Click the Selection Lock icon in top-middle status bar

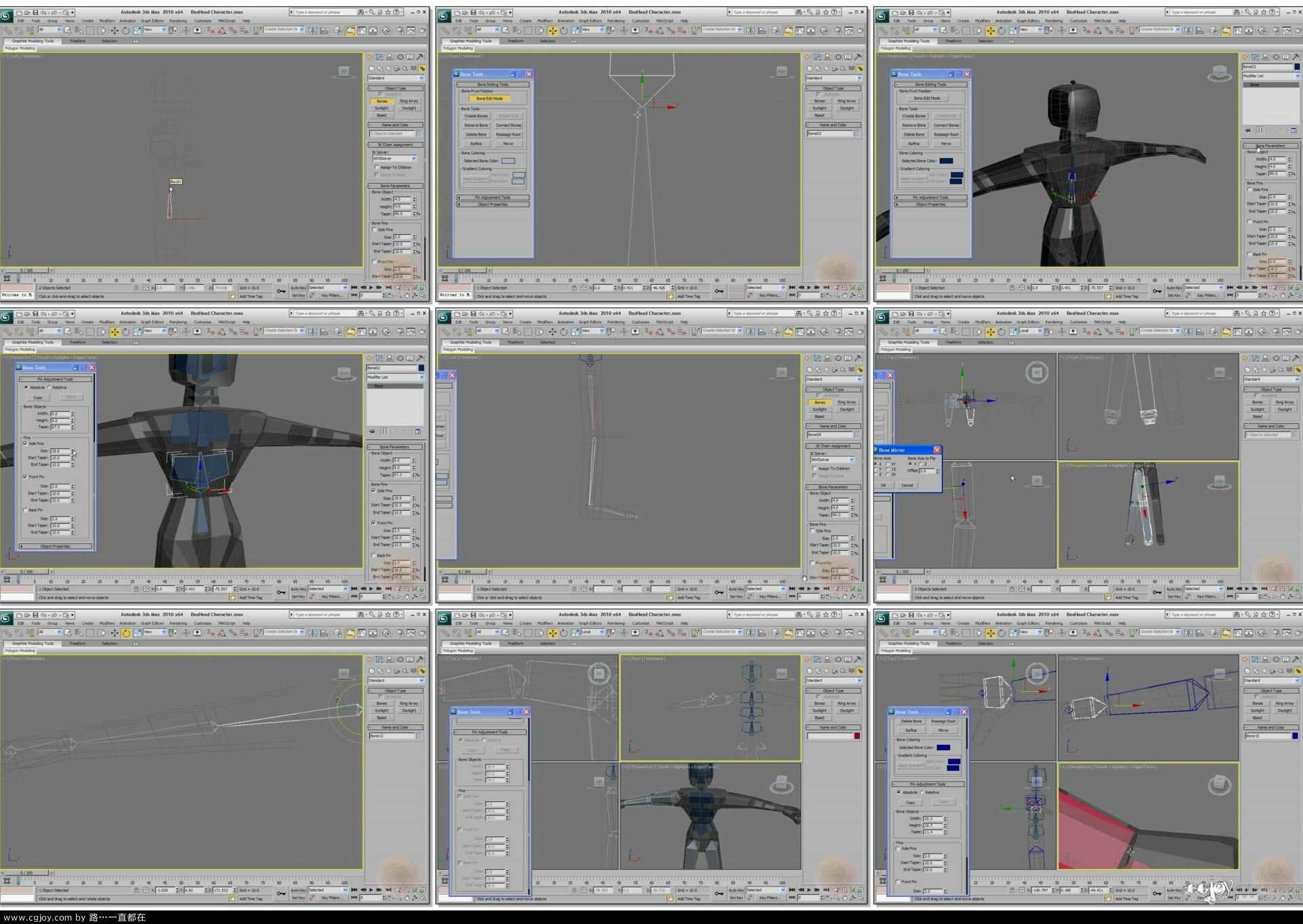[x=574, y=288]
